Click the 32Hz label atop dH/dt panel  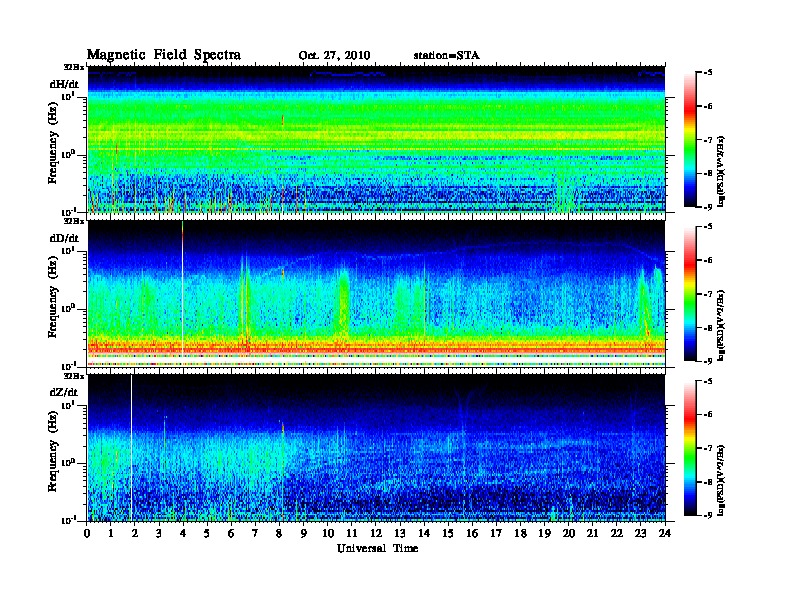tap(74, 67)
